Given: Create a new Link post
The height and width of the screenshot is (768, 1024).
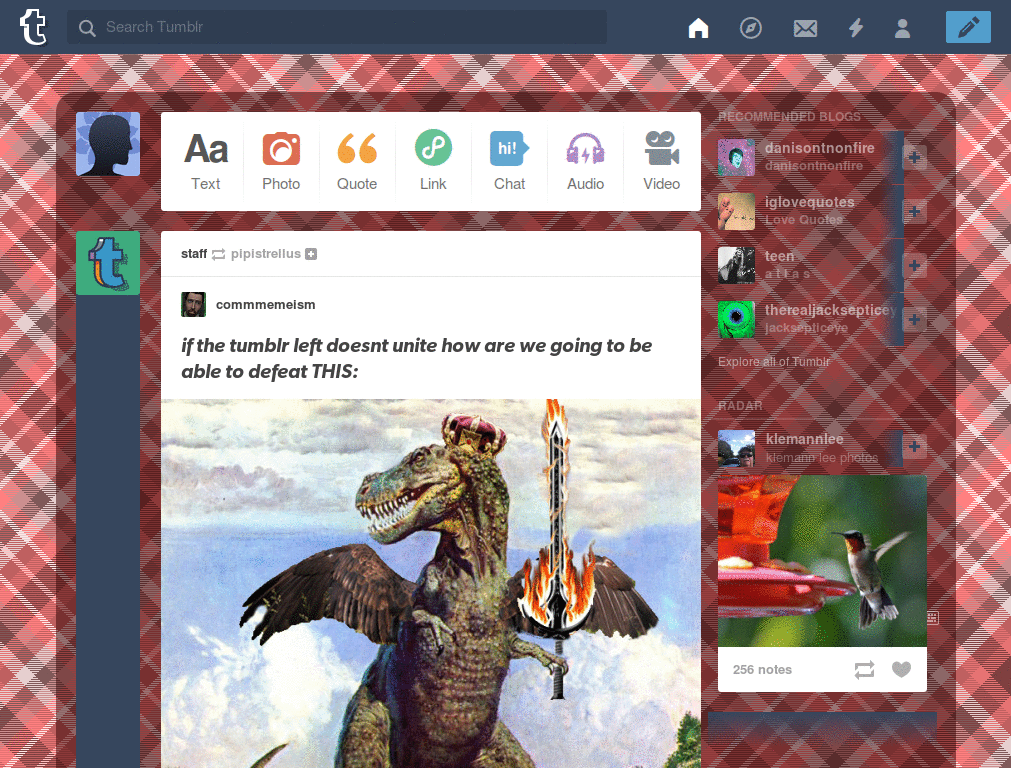Looking at the screenshot, I should [433, 161].
